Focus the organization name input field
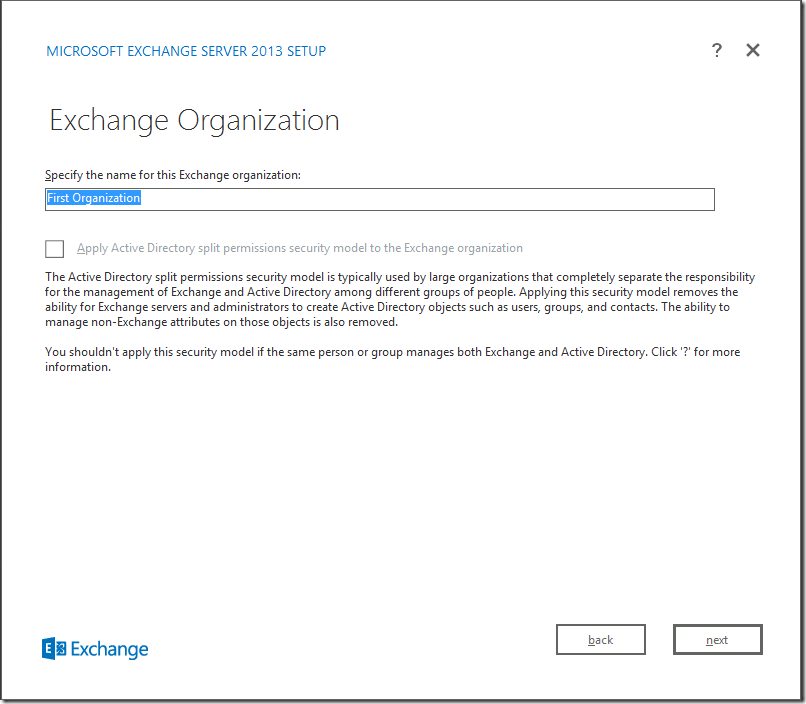Screen dimensions: 806x704 coord(380,199)
